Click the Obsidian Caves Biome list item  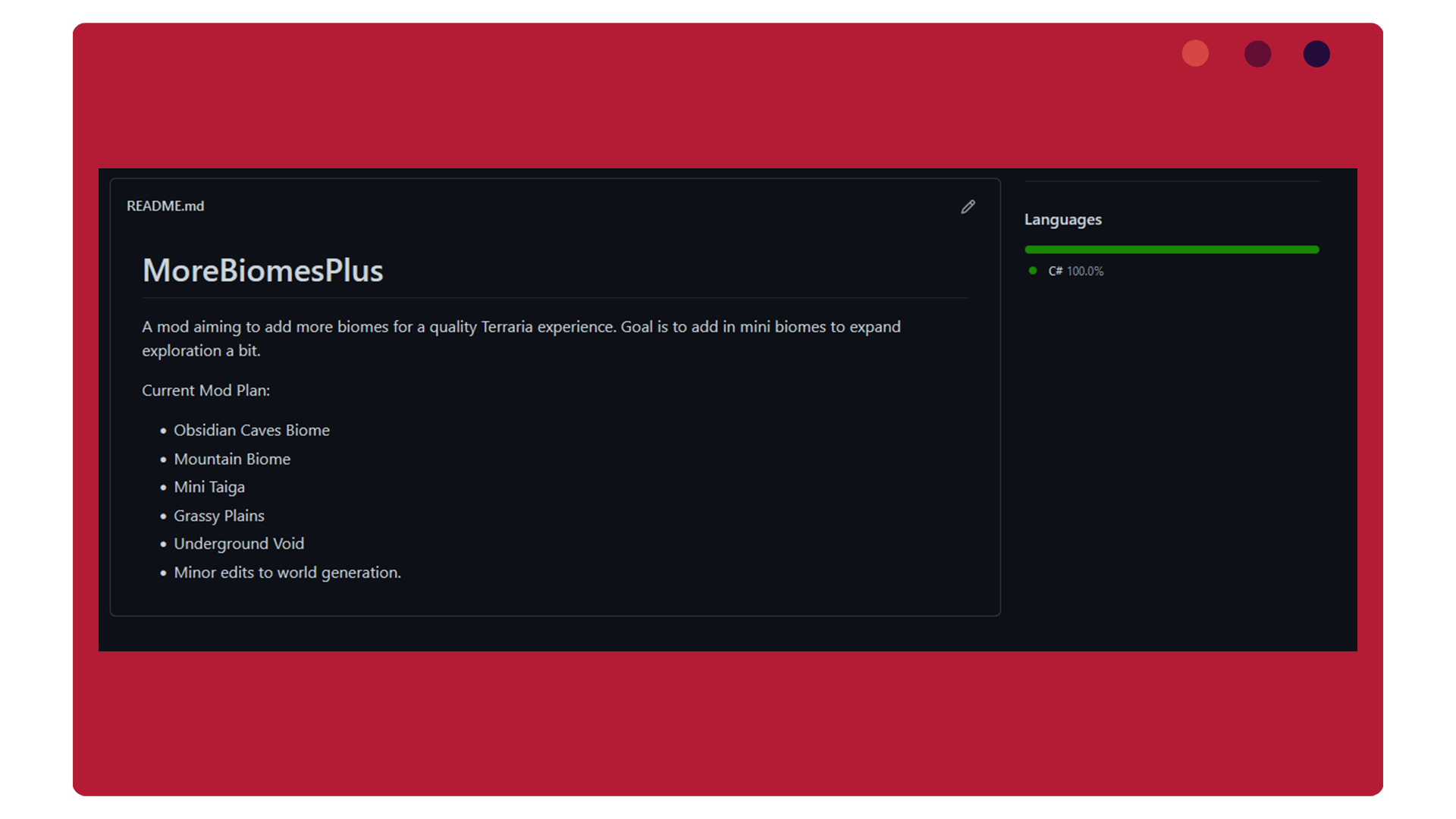point(252,430)
